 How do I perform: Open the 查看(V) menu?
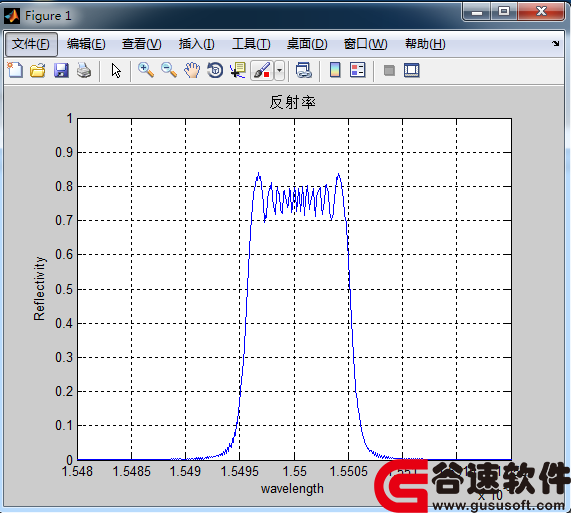click(142, 44)
